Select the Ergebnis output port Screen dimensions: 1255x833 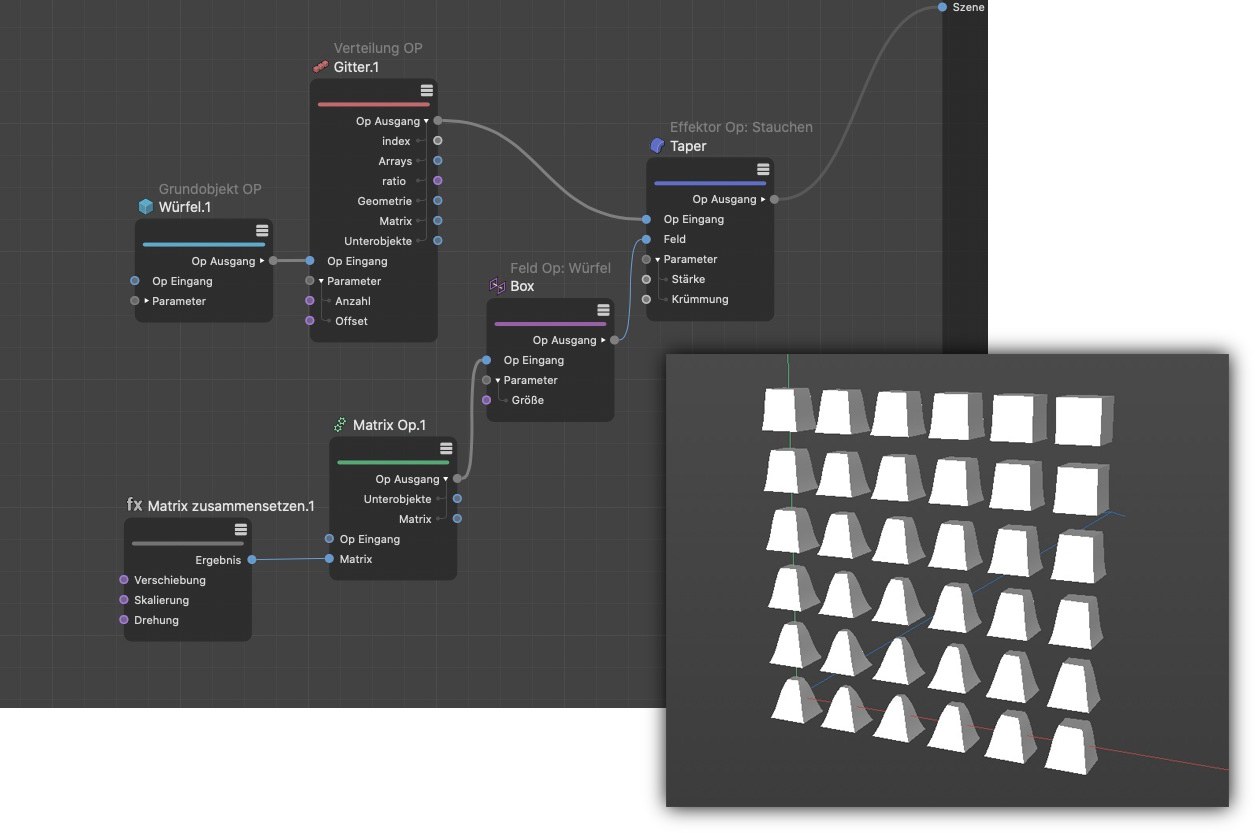[251, 560]
